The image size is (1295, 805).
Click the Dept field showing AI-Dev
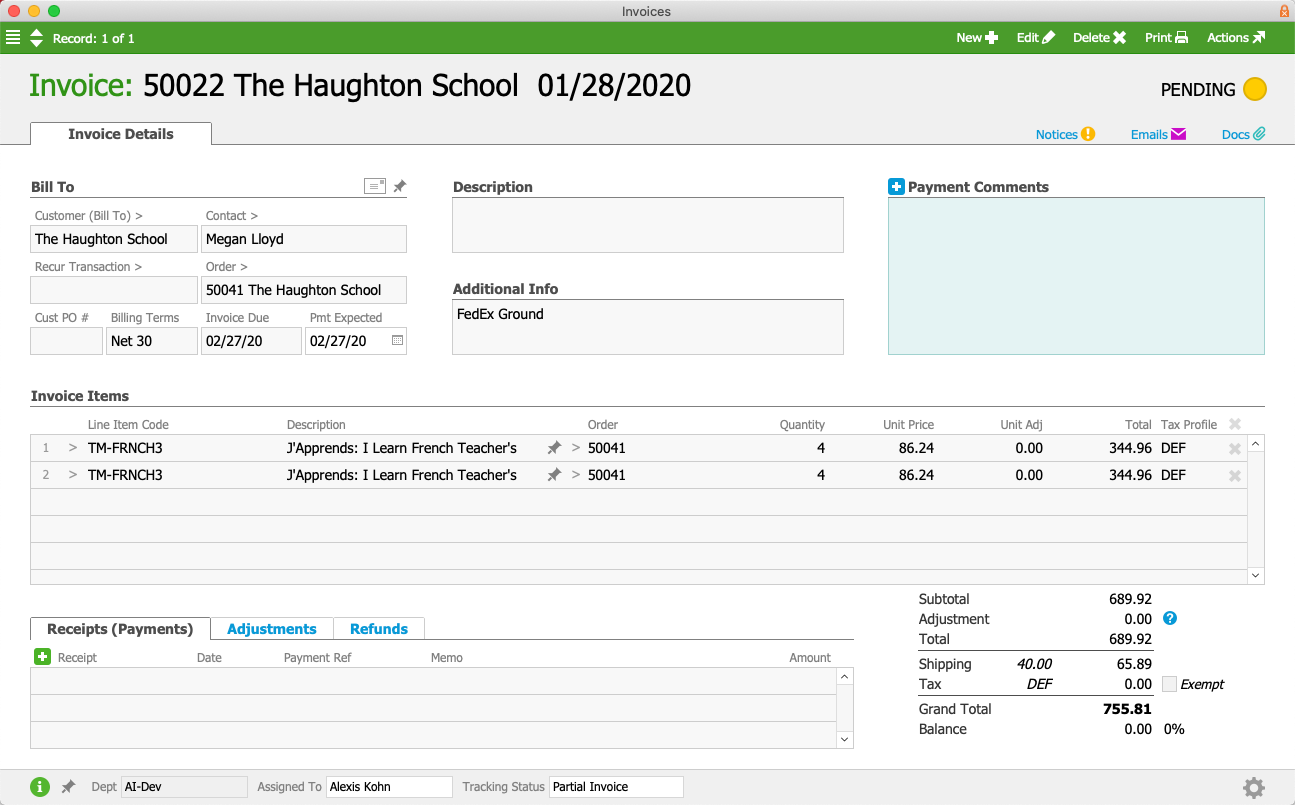pyautogui.click(x=184, y=787)
